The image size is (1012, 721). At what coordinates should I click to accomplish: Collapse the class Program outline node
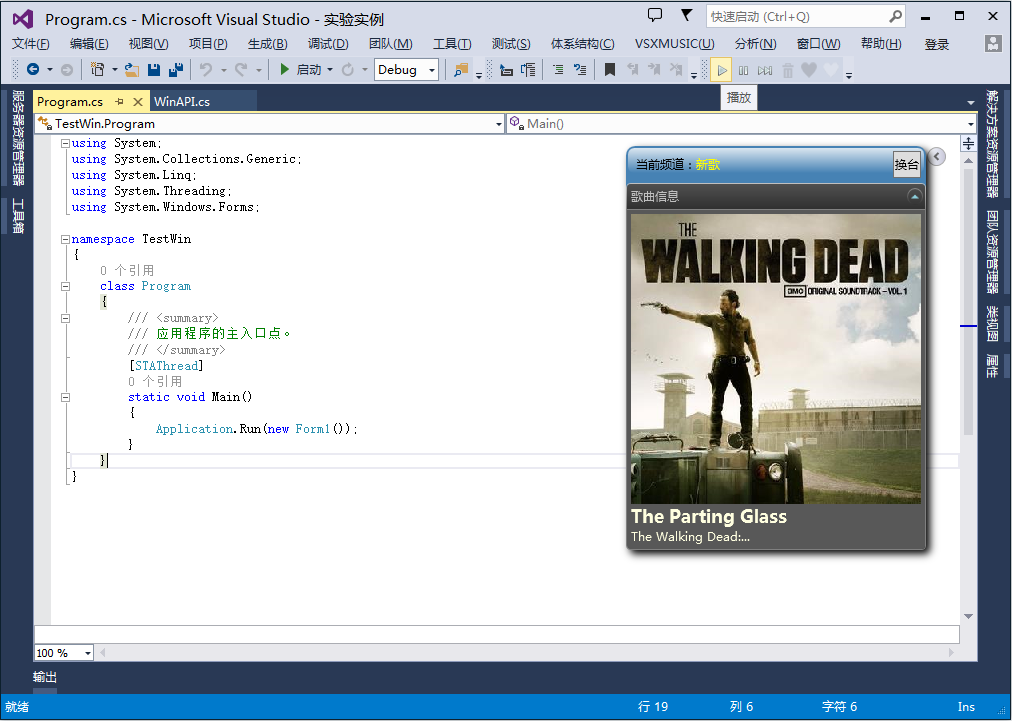click(65, 286)
